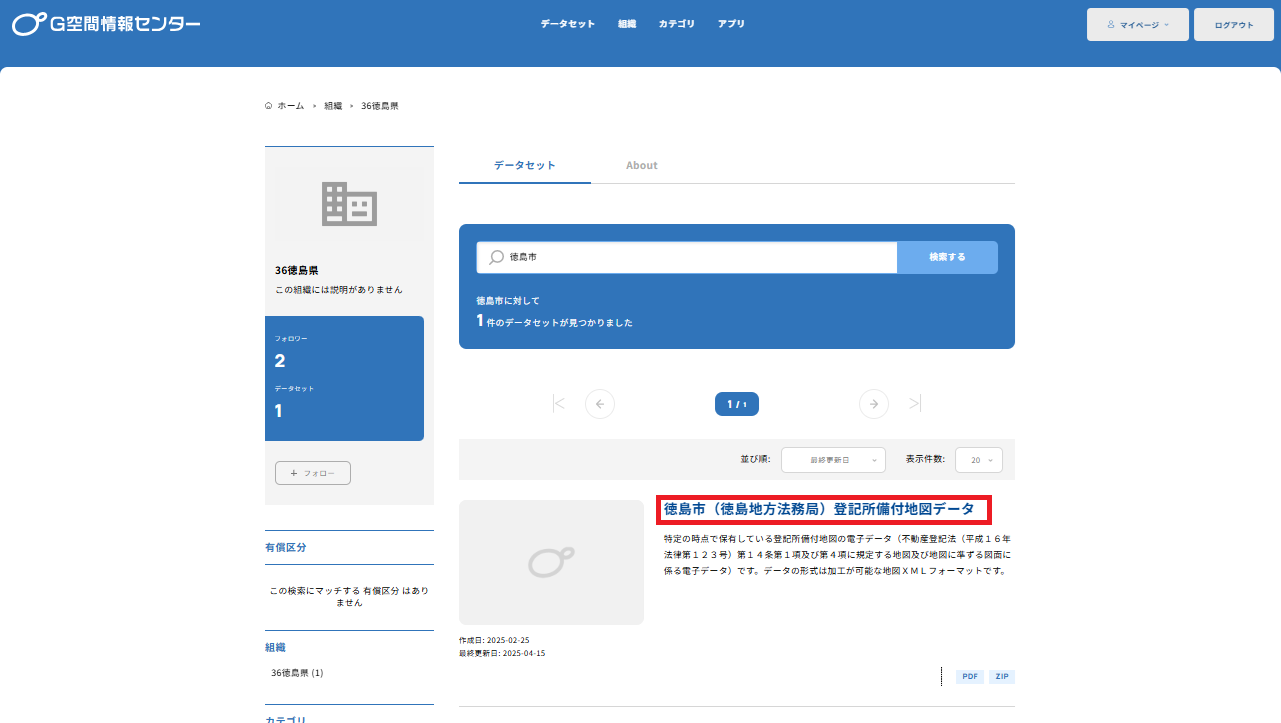The height and width of the screenshot is (723, 1281).
Task: Click the データセット count 1
Action: pyautogui.click(x=279, y=411)
